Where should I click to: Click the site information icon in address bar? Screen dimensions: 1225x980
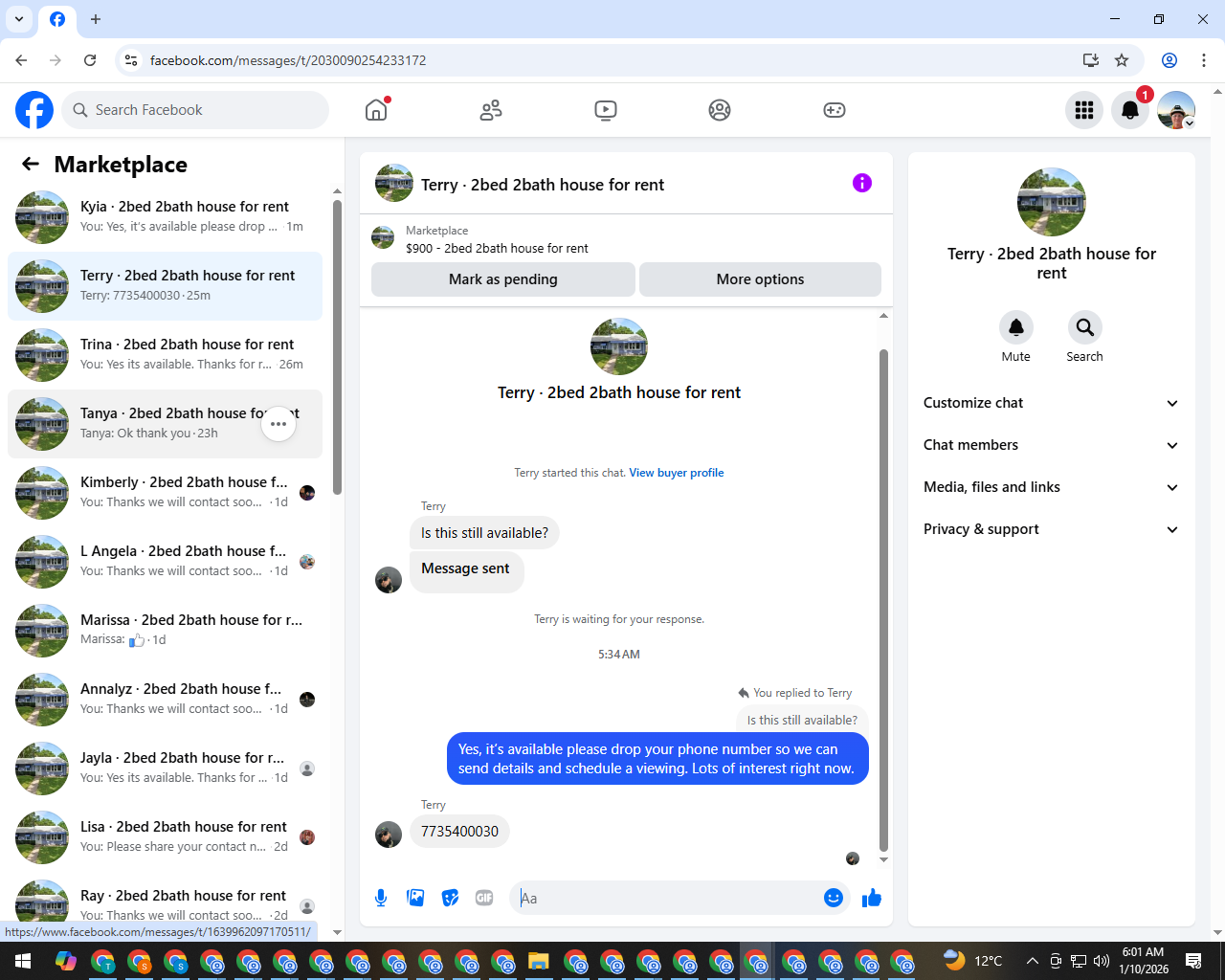(131, 60)
